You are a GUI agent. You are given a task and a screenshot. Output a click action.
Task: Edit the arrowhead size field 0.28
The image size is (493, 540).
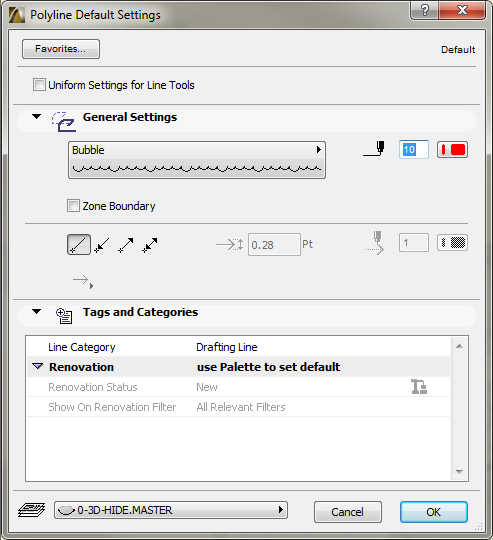point(274,245)
